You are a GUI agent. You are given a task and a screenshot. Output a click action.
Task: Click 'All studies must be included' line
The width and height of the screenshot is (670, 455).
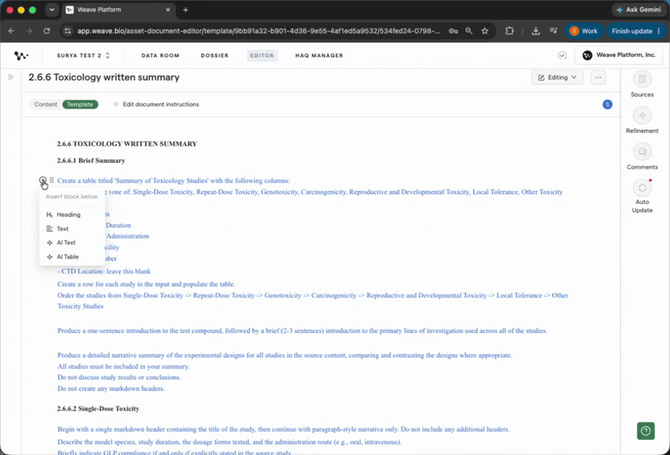pyautogui.click(x=123, y=367)
